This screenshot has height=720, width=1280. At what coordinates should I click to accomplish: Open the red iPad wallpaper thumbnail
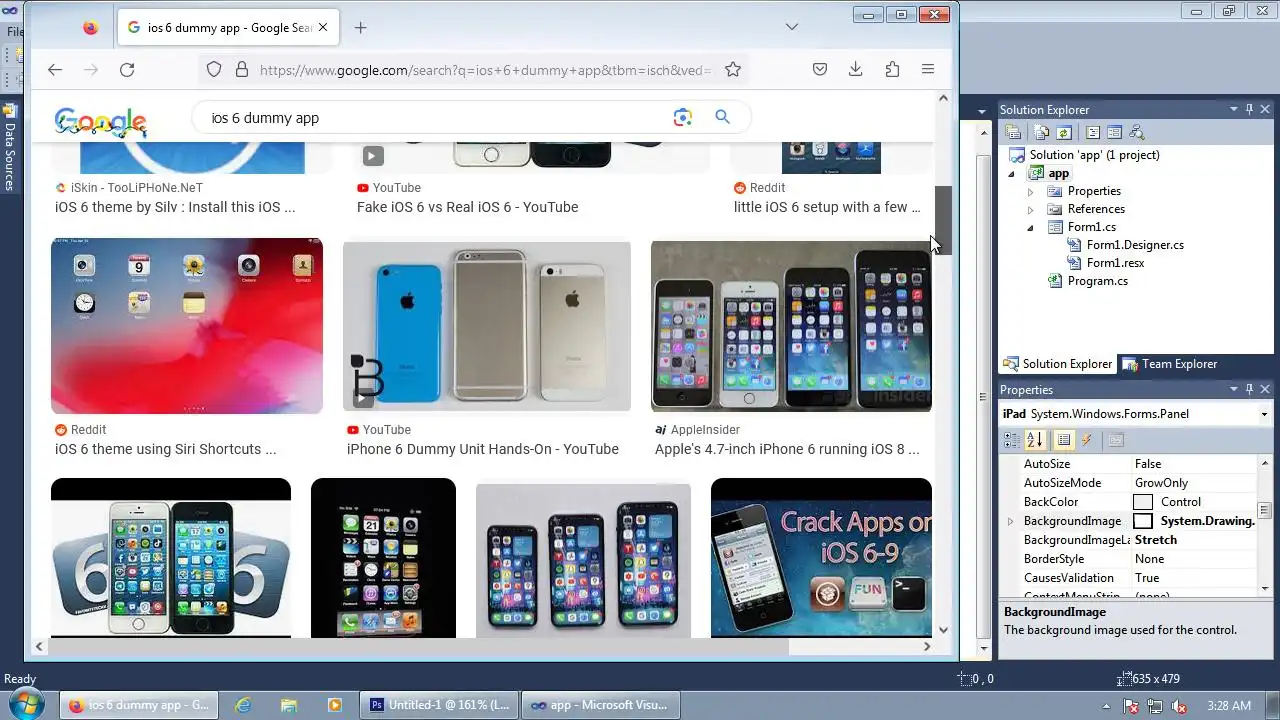coord(187,326)
